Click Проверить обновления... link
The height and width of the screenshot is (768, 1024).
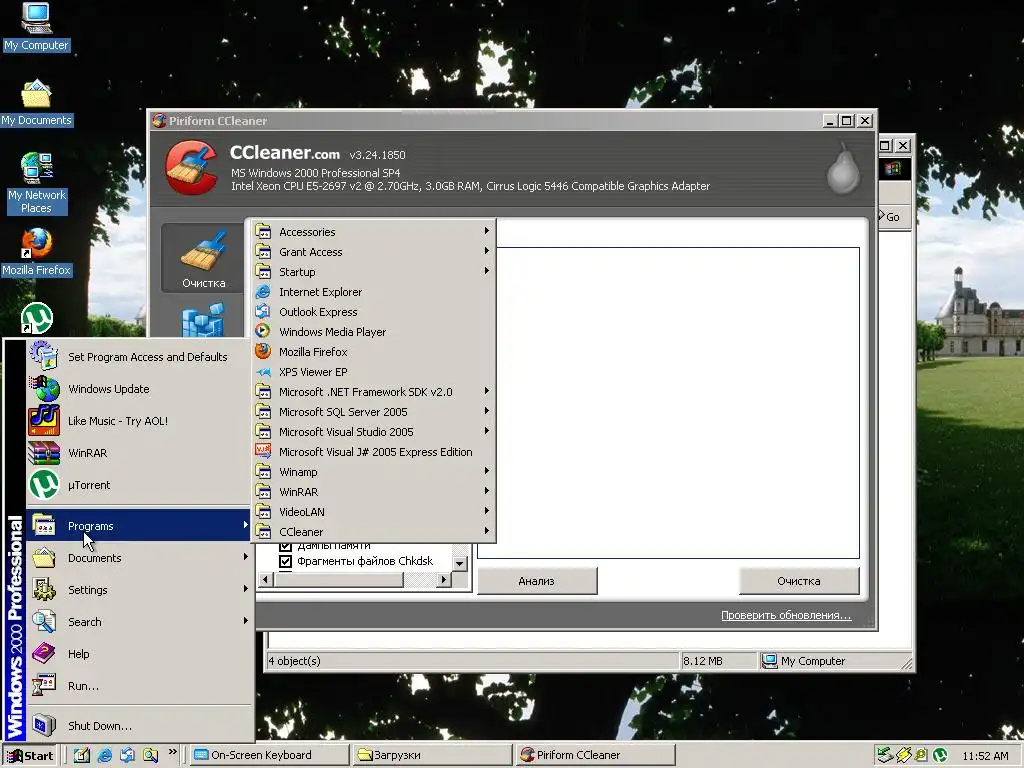786,615
